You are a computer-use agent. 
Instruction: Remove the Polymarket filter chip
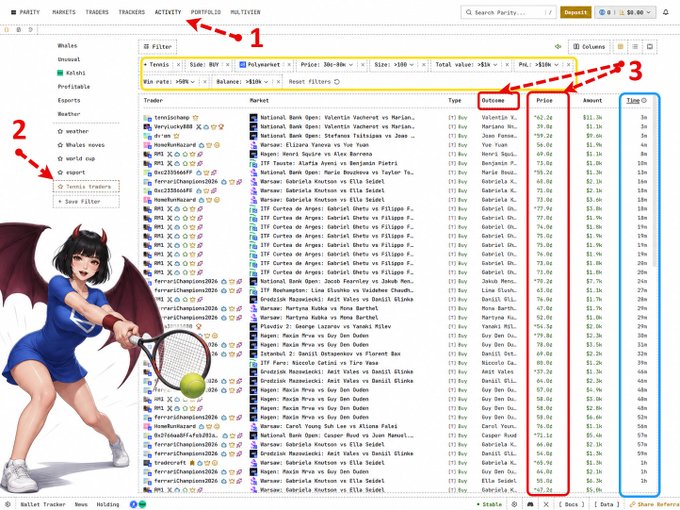click(x=289, y=64)
